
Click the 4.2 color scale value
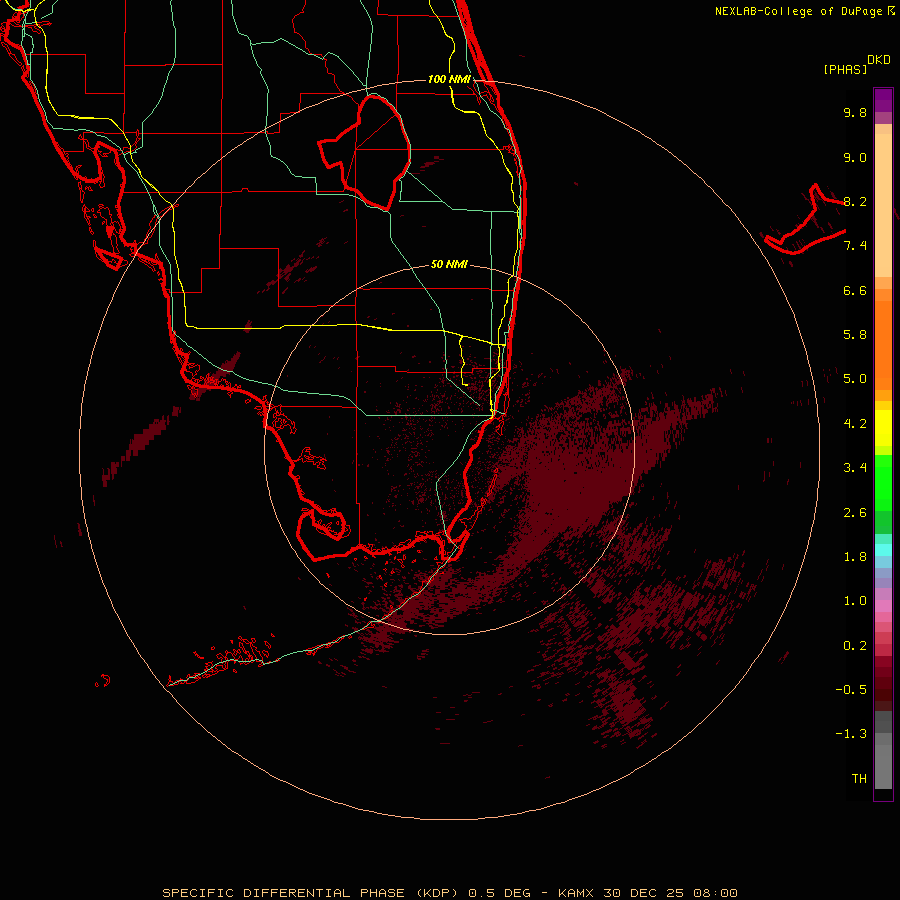coord(855,424)
